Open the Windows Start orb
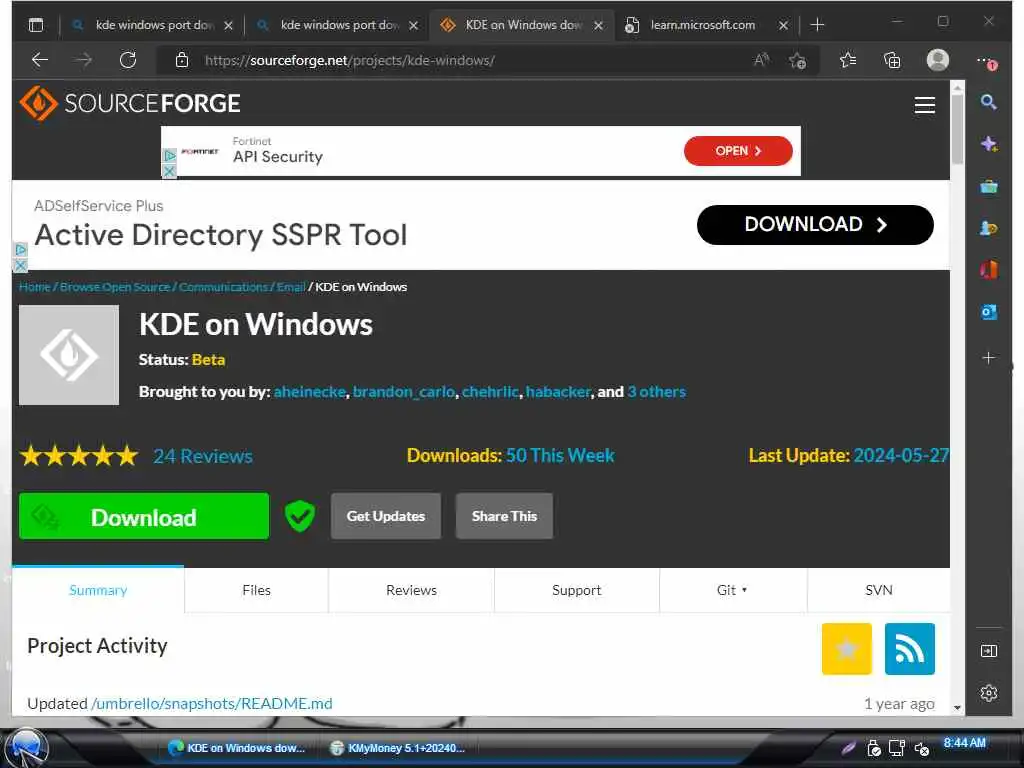The height and width of the screenshot is (768, 1024). coord(27,747)
